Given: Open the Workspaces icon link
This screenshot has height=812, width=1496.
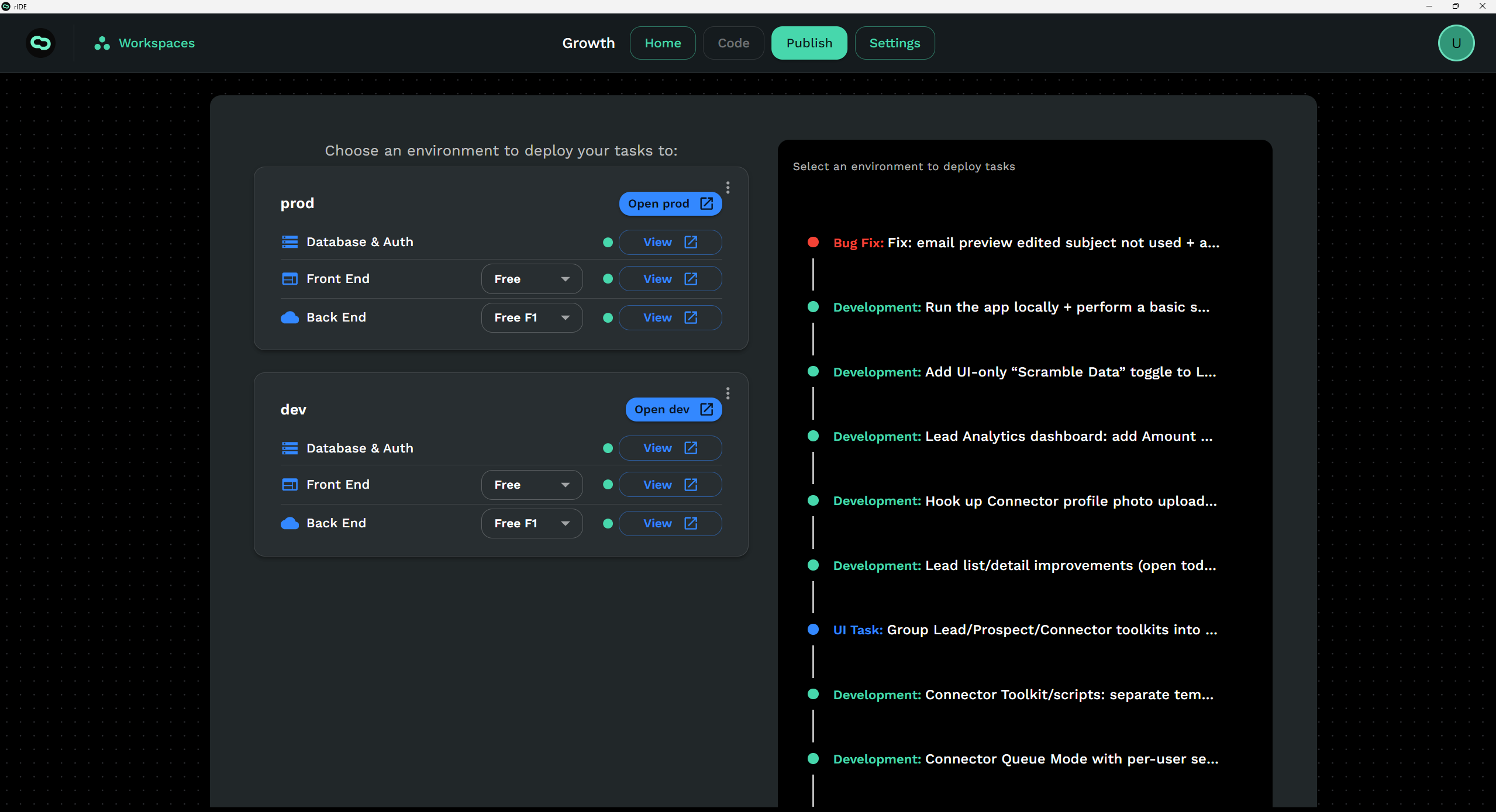Looking at the screenshot, I should click(x=102, y=43).
